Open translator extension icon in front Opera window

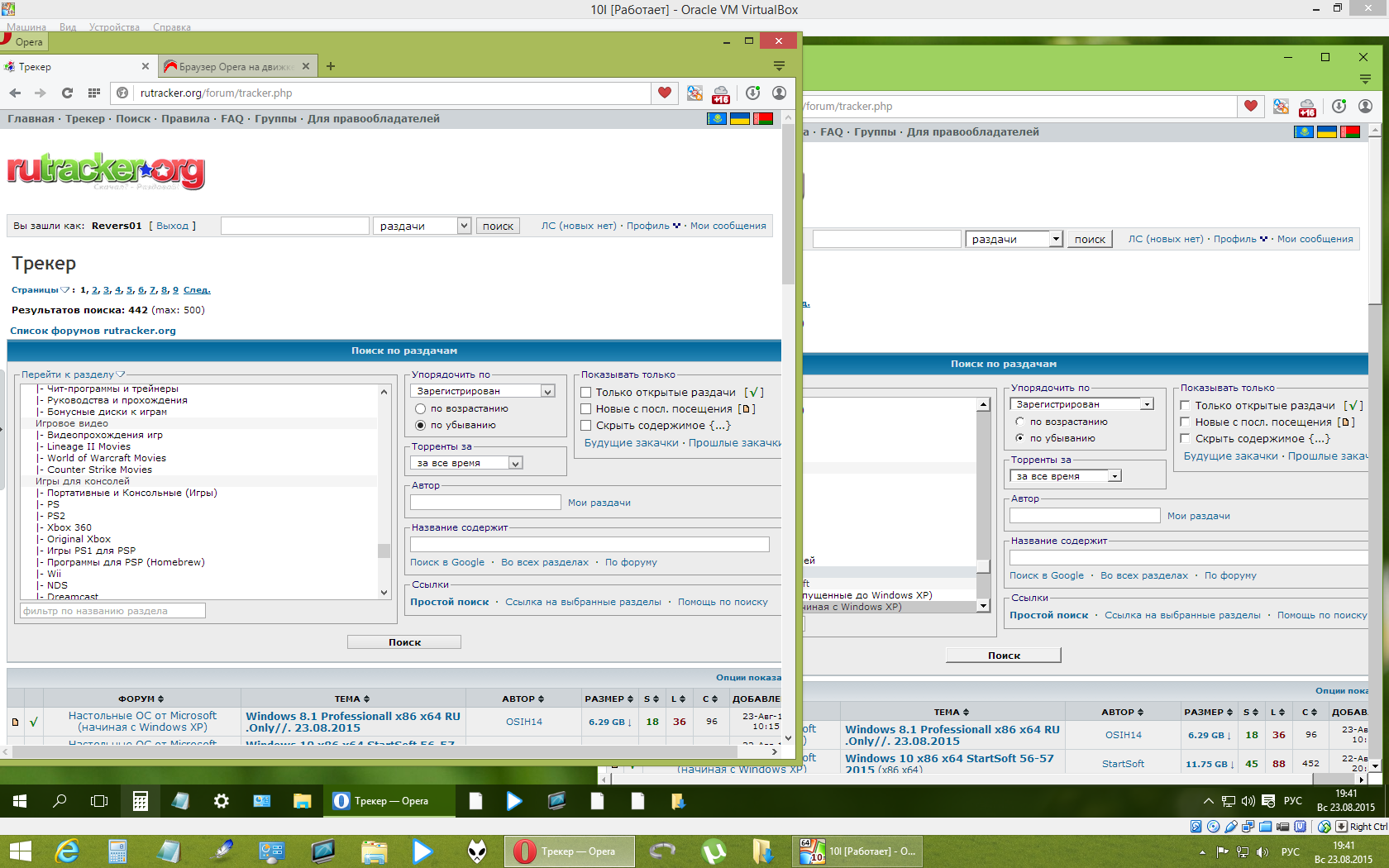(x=694, y=93)
